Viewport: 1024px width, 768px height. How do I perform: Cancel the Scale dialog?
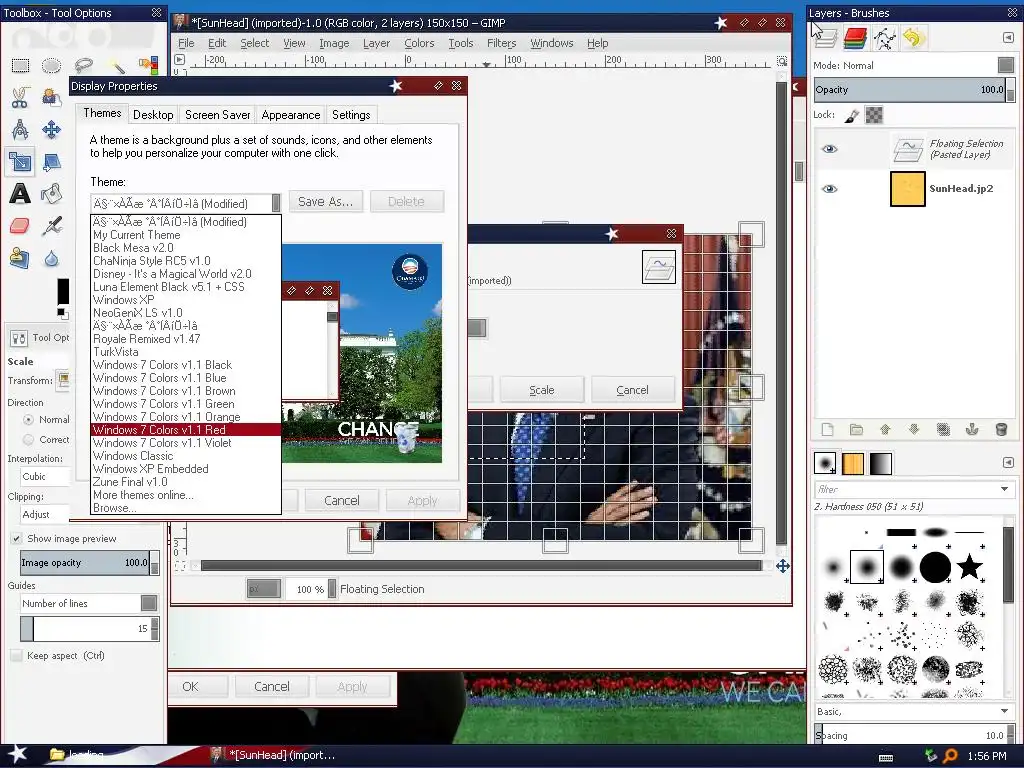tap(632, 390)
